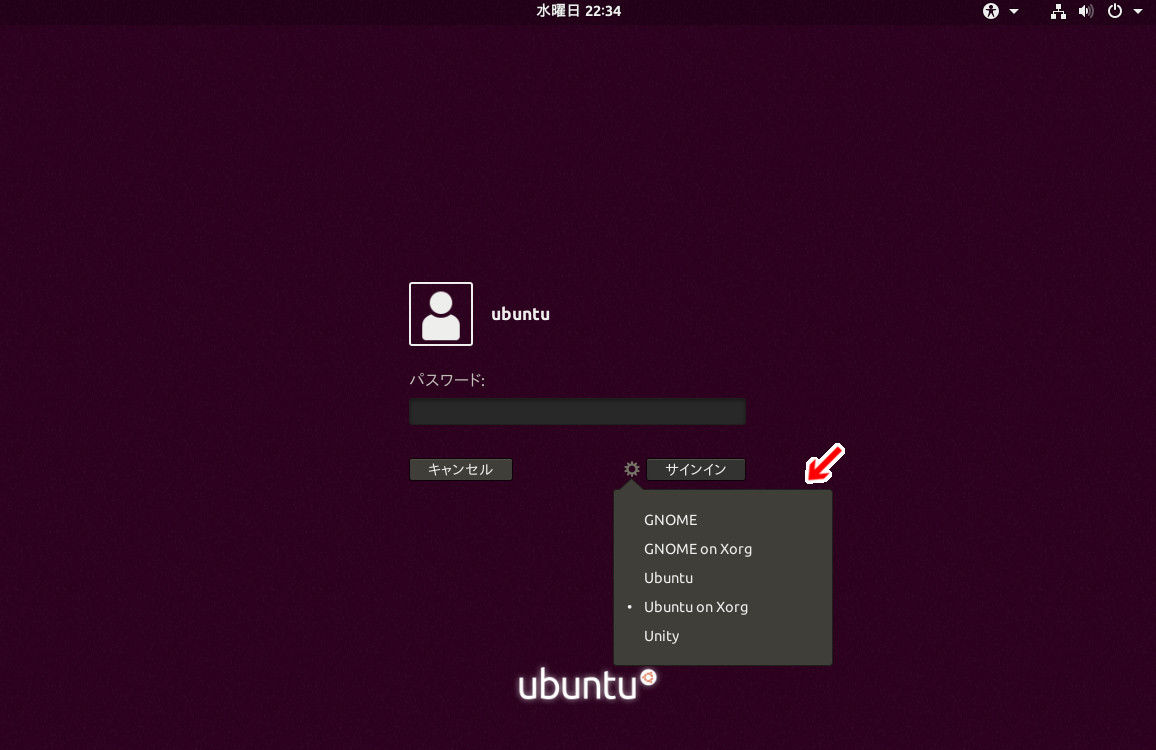Choose Ubuntu from the session menu
The height and width of the screenshot is (750, 1156).
point(668,578)
